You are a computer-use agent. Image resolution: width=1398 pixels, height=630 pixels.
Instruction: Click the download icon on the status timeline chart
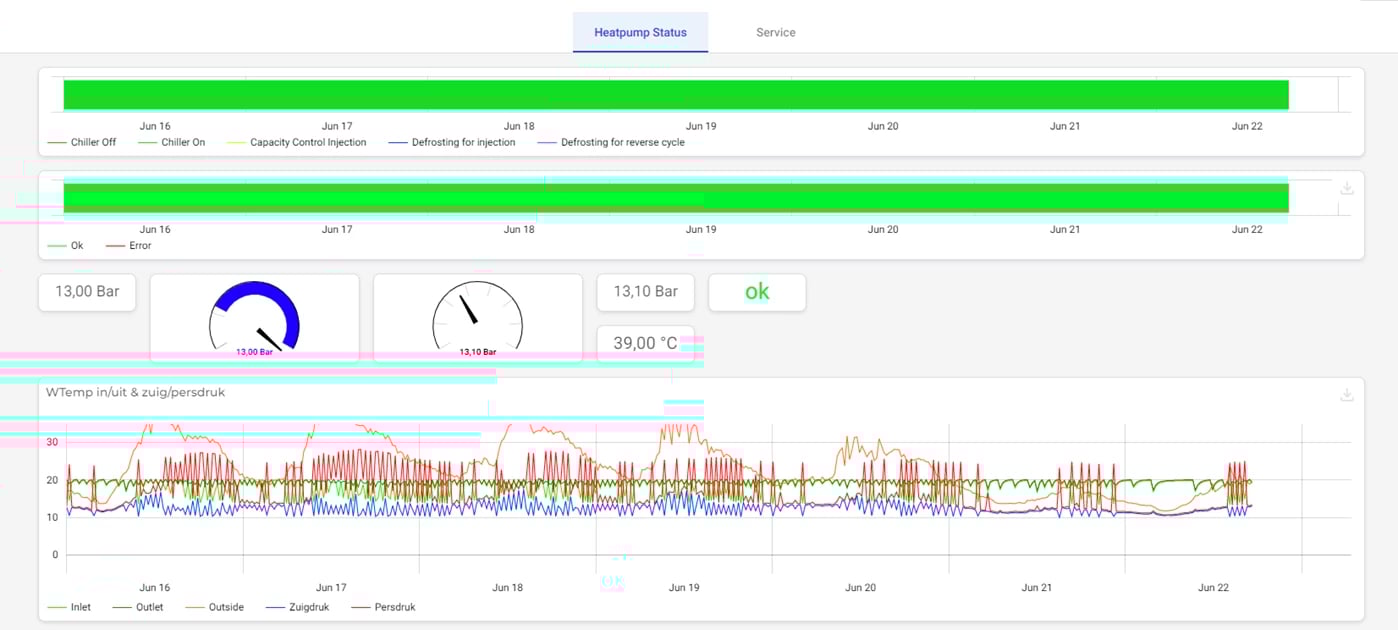point(1347,187)
